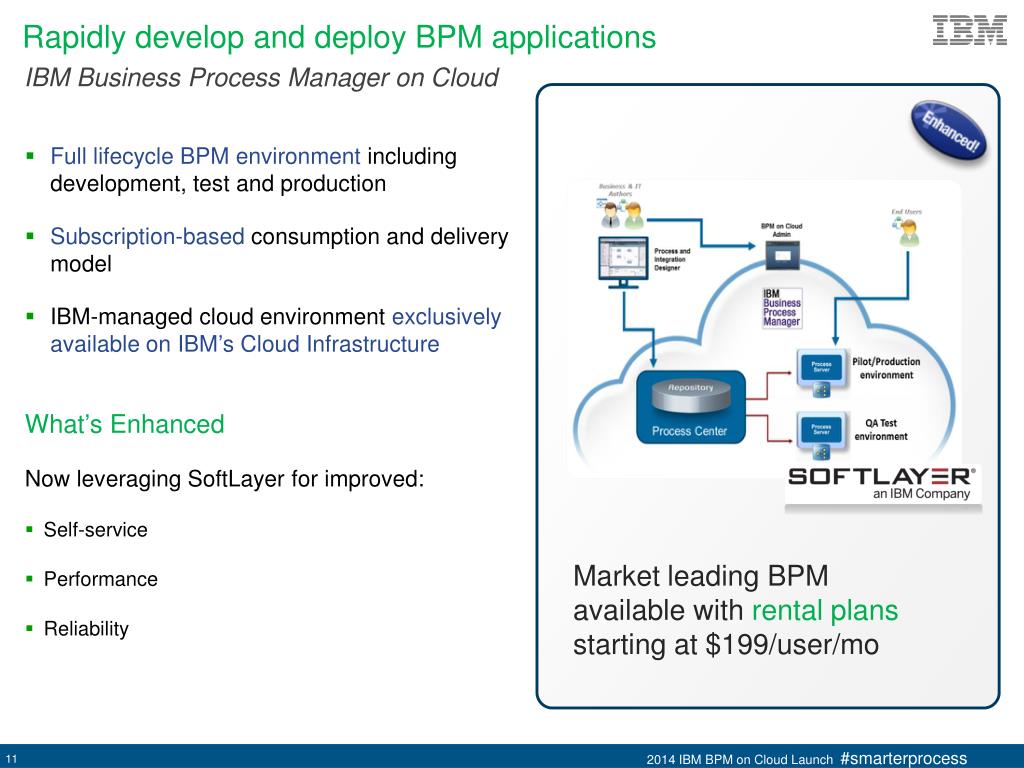Select the End Users person icon
This screenshot has height=768, width=1024.
pos(906,233)
